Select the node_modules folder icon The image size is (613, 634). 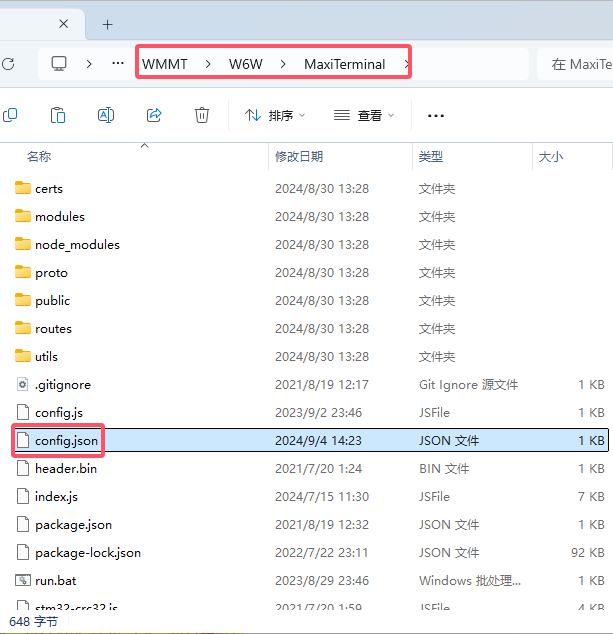(23, 244)
